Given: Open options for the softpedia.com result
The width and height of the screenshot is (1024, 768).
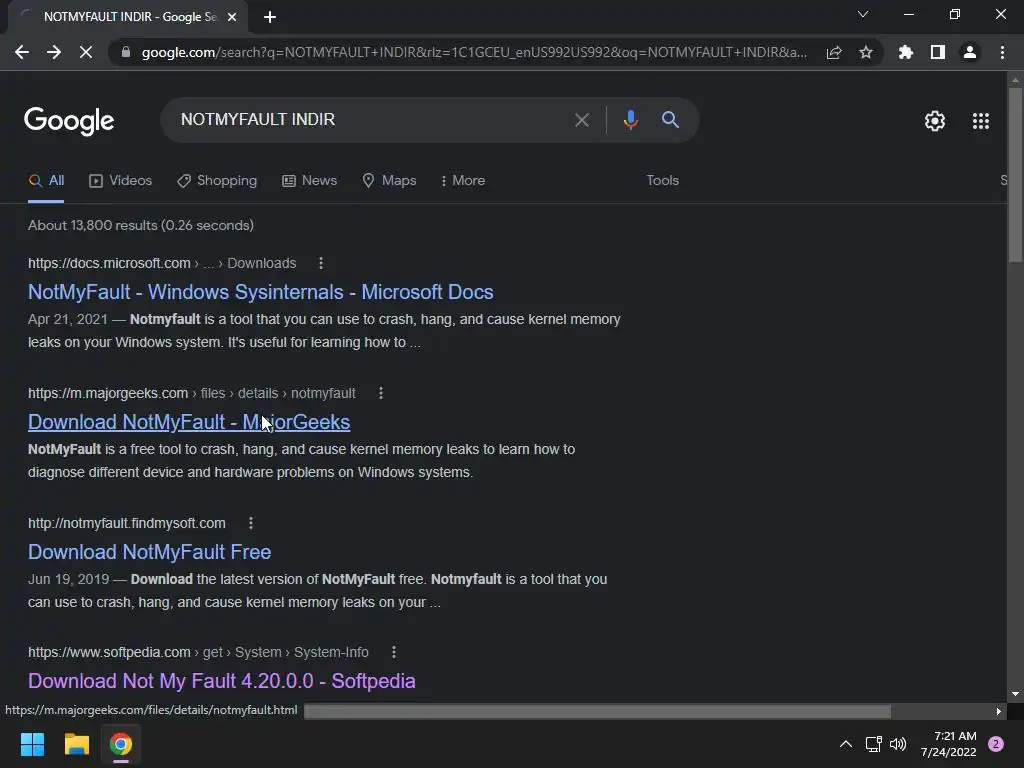Looking at the screenshot, I should [x=394, y=652].
